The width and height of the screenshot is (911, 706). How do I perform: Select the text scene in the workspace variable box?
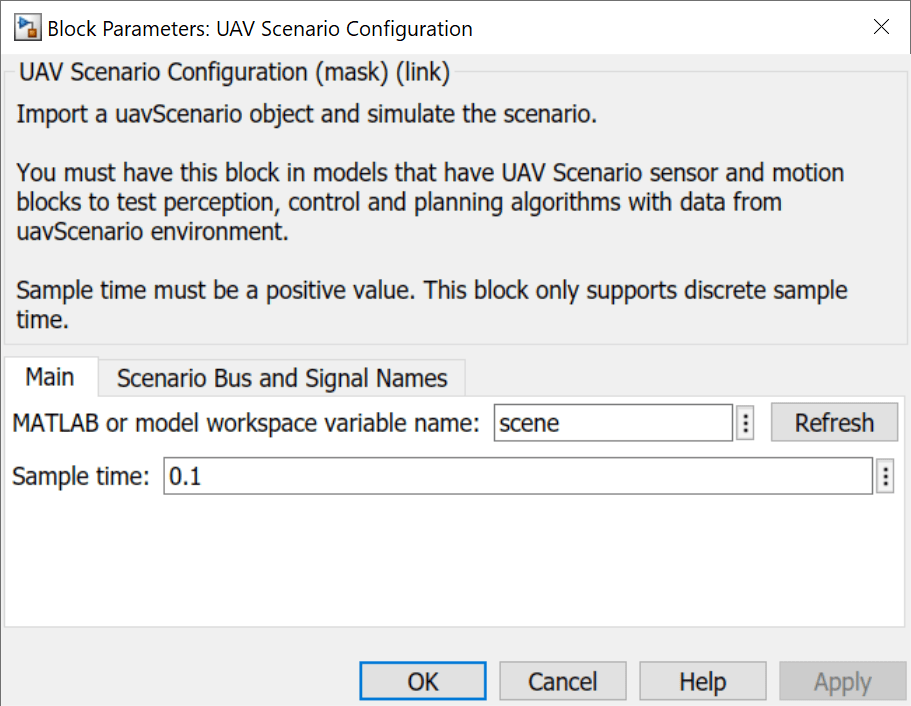tap(528, 422)
